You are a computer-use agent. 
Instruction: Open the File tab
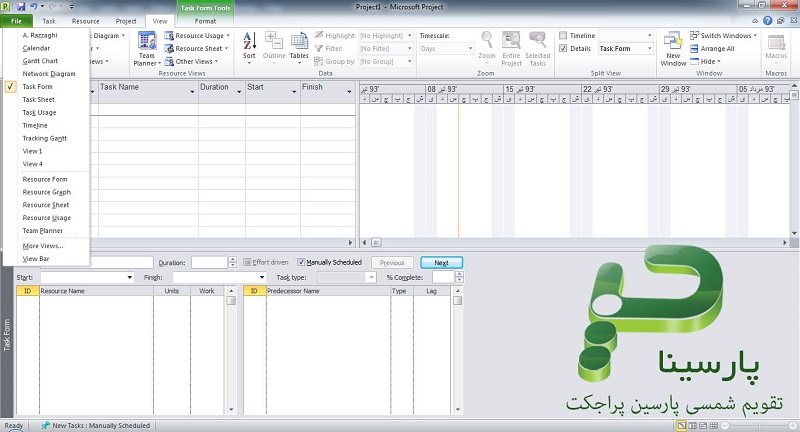tap(16, 21)
